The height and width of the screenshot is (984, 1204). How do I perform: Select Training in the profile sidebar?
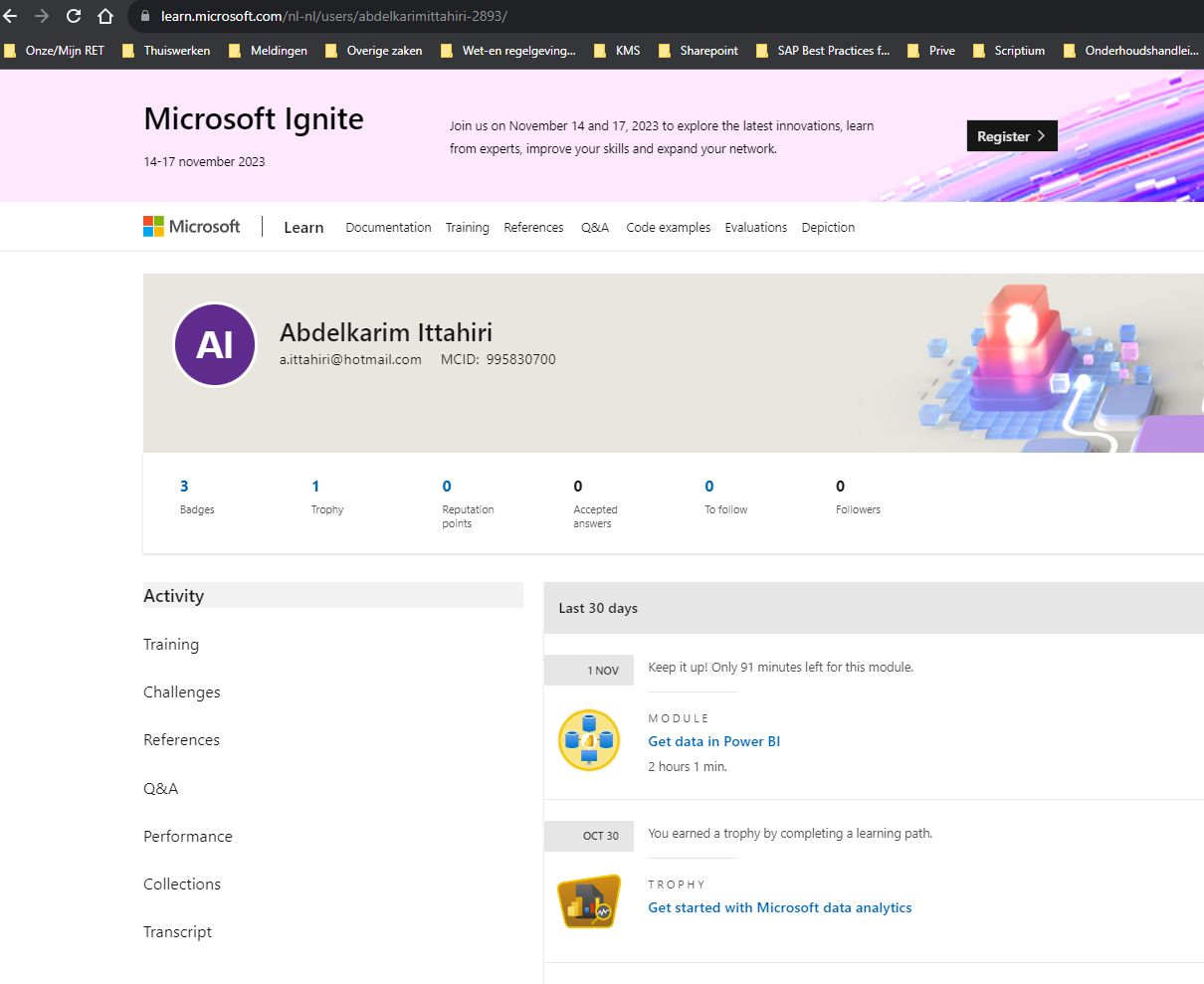click(x=171, y=645)
